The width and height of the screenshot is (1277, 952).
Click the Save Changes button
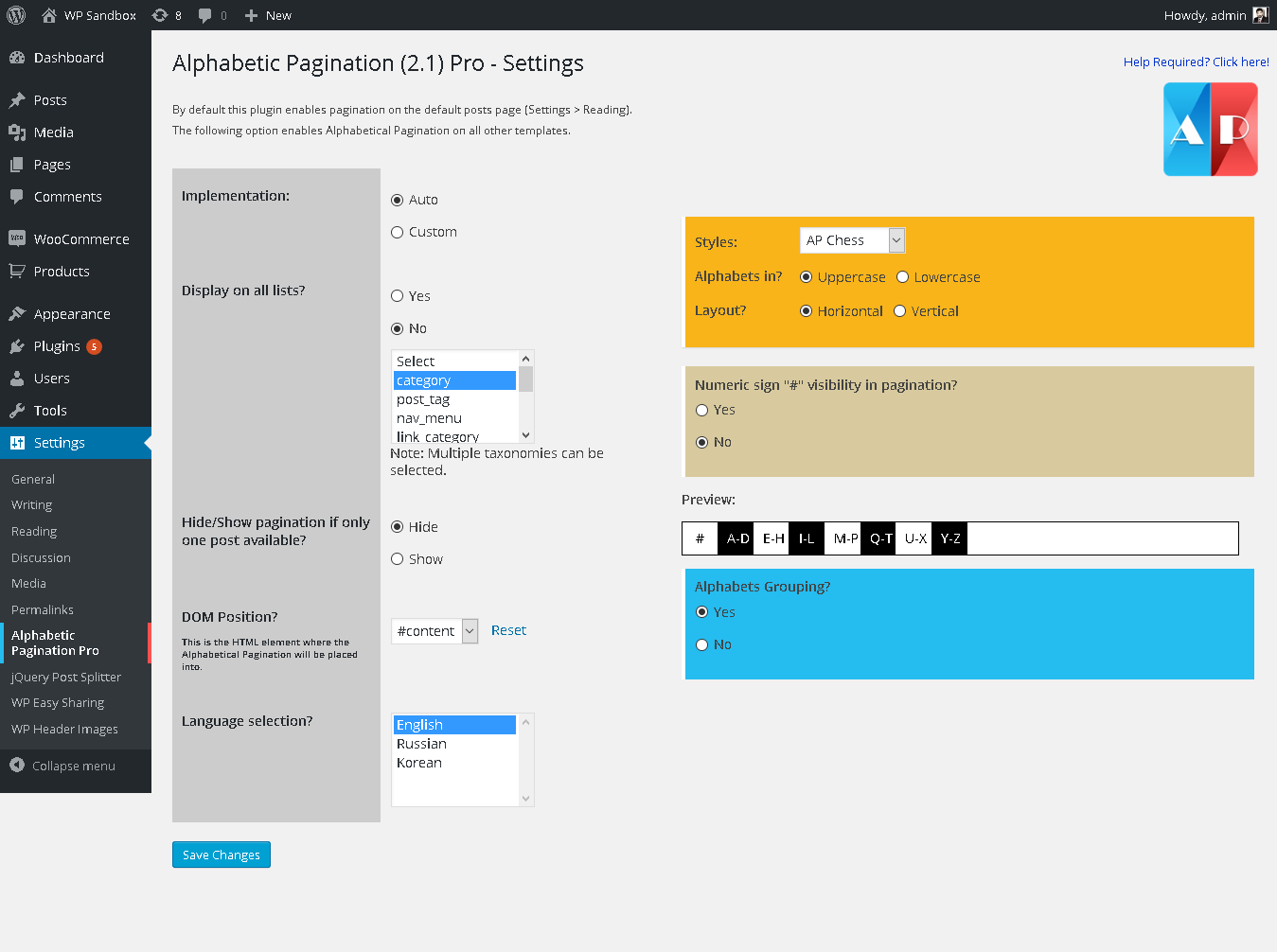222,855
